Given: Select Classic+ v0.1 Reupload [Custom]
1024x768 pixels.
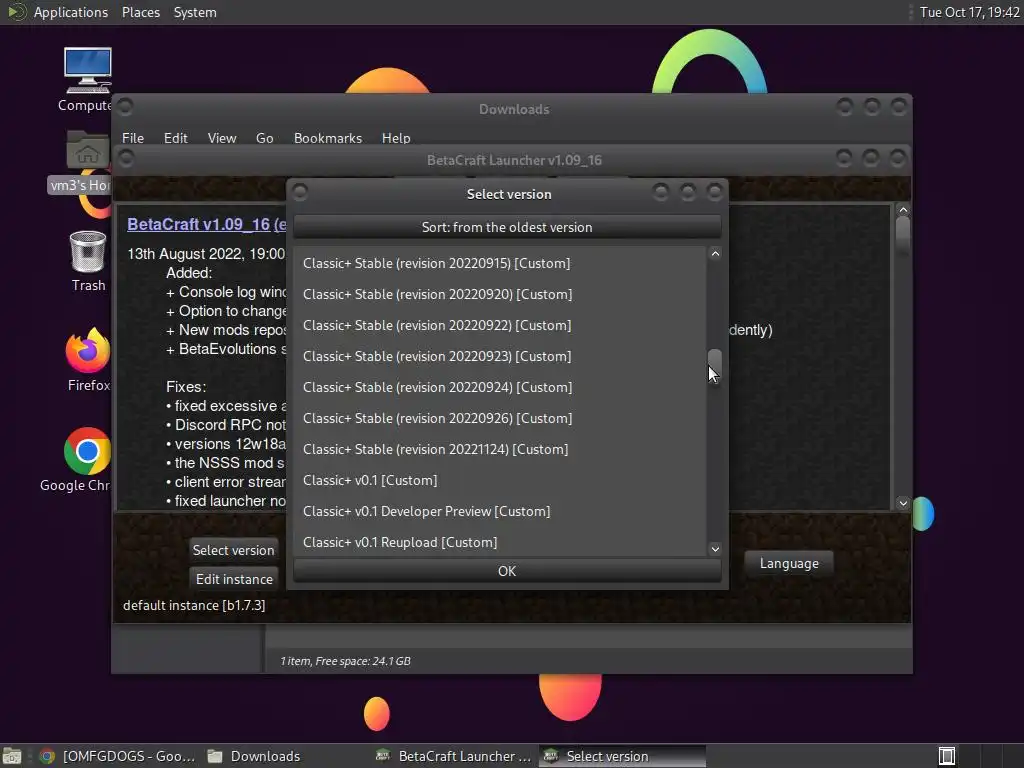Looking at the screenshot, I should [x=500, y=542].
